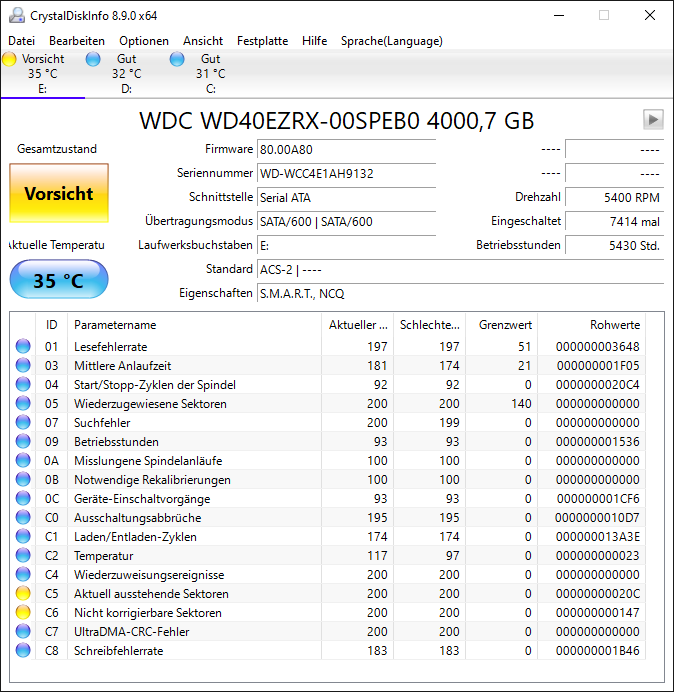Click yellow warning icon of Nicht korrigierbare Sektoren
The width and height of the screenshot is (674, 692).
click(x=23, y=612)
